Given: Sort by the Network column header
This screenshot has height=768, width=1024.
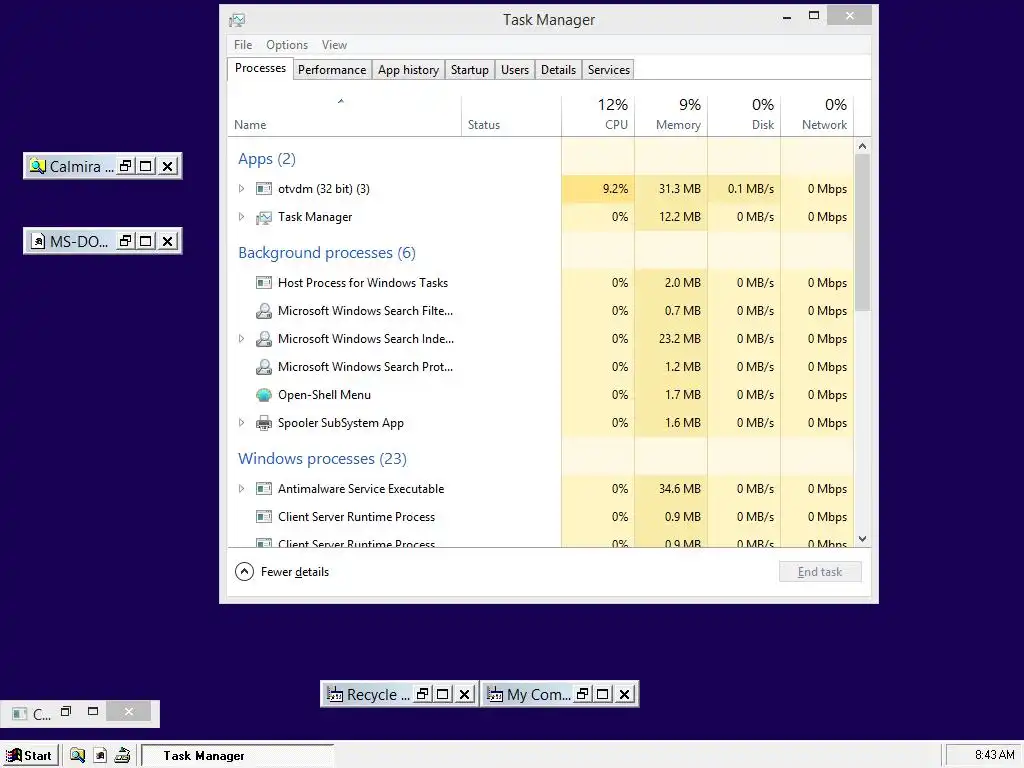Looking at the screenshot, I should click(x=817, y=115).
